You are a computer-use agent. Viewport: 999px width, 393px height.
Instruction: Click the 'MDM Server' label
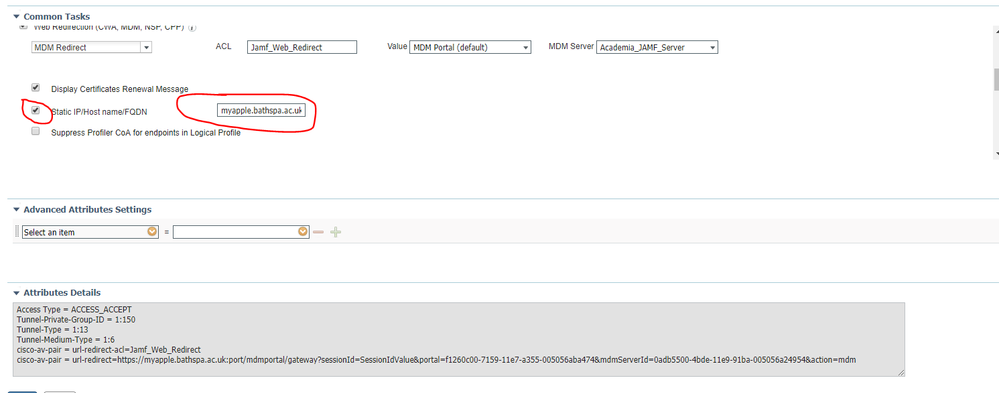[x=571, y=46]
